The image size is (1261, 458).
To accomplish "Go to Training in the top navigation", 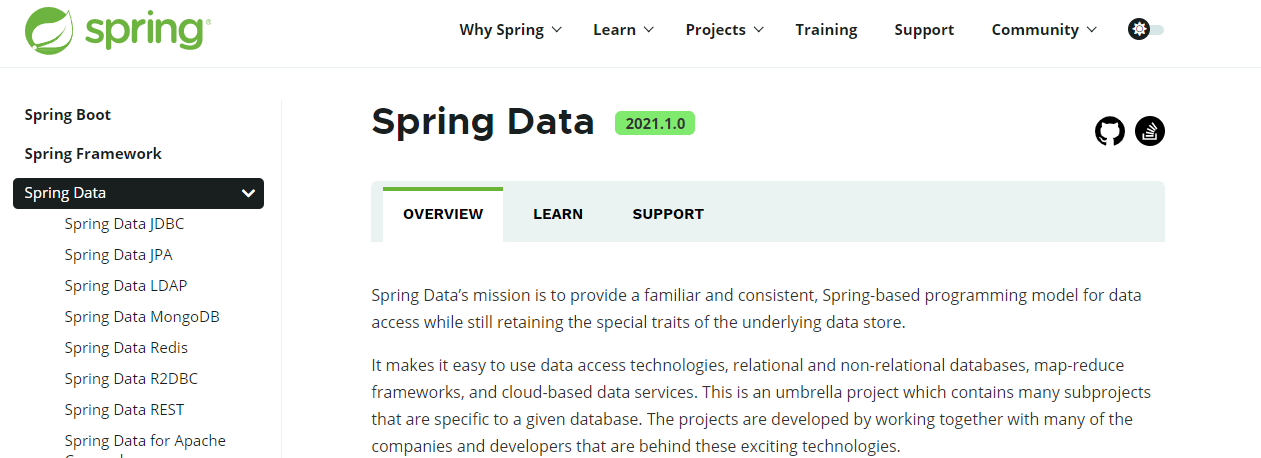I will click(x=826, y=30).
